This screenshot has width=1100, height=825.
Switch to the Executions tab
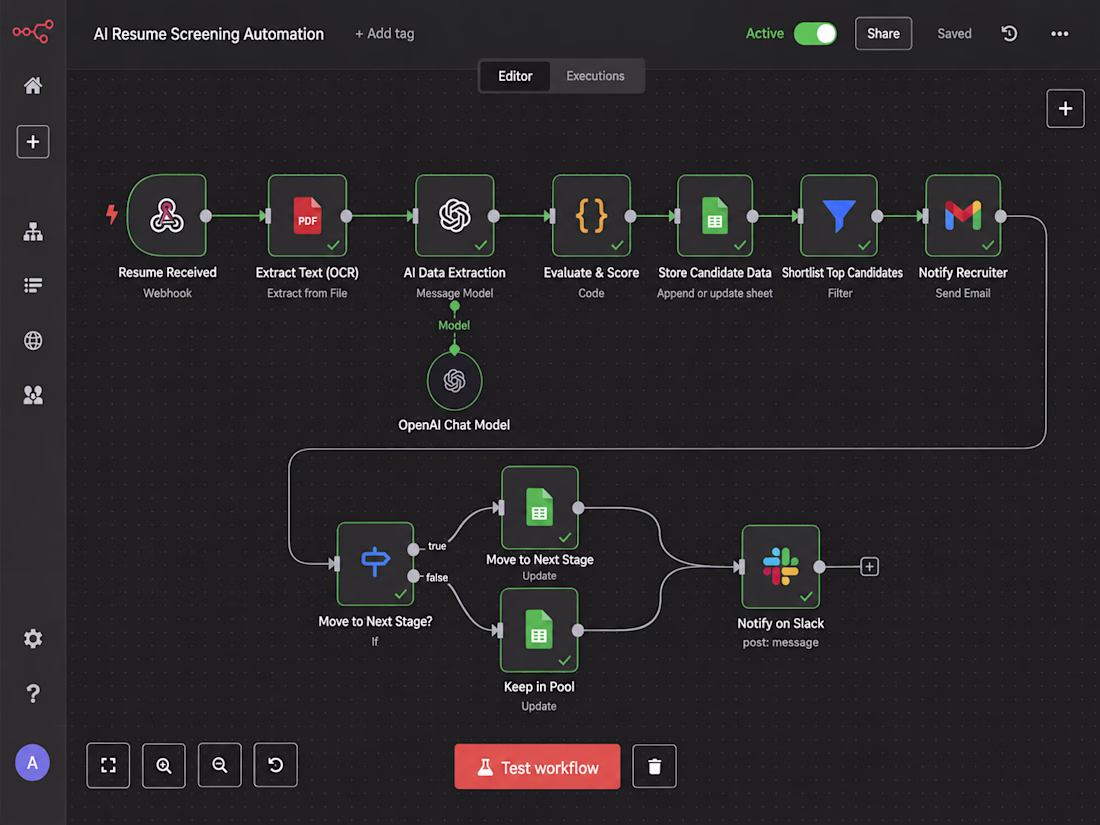596,76
